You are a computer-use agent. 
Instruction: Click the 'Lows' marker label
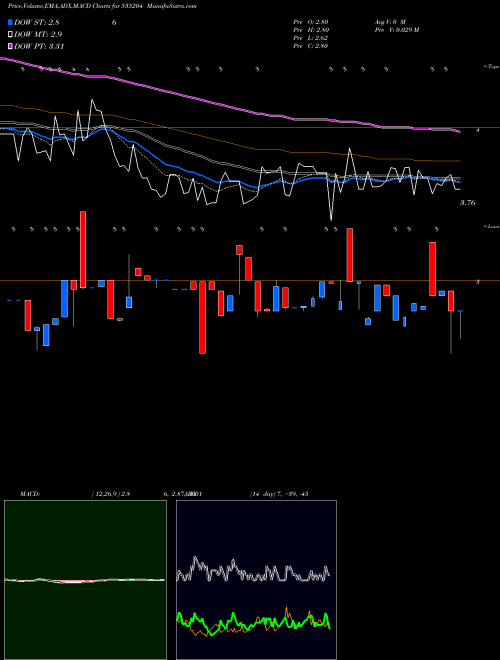(x=492, y=226)
